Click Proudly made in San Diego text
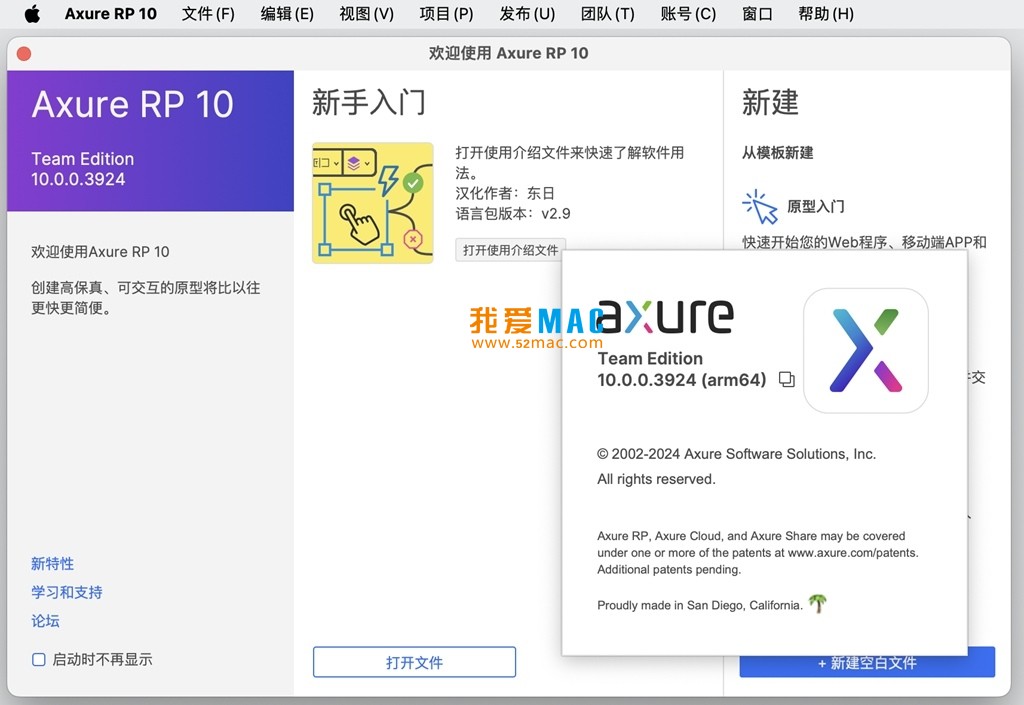 [x=699, y=605]
